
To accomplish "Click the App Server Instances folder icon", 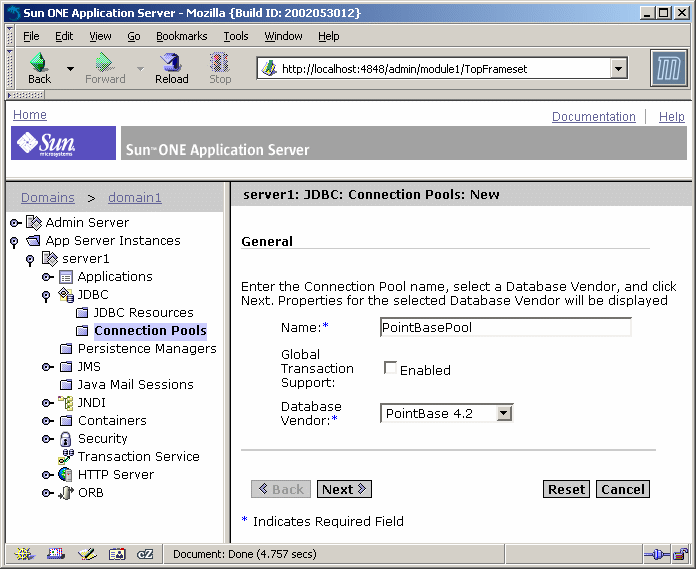I will point(34,240).
